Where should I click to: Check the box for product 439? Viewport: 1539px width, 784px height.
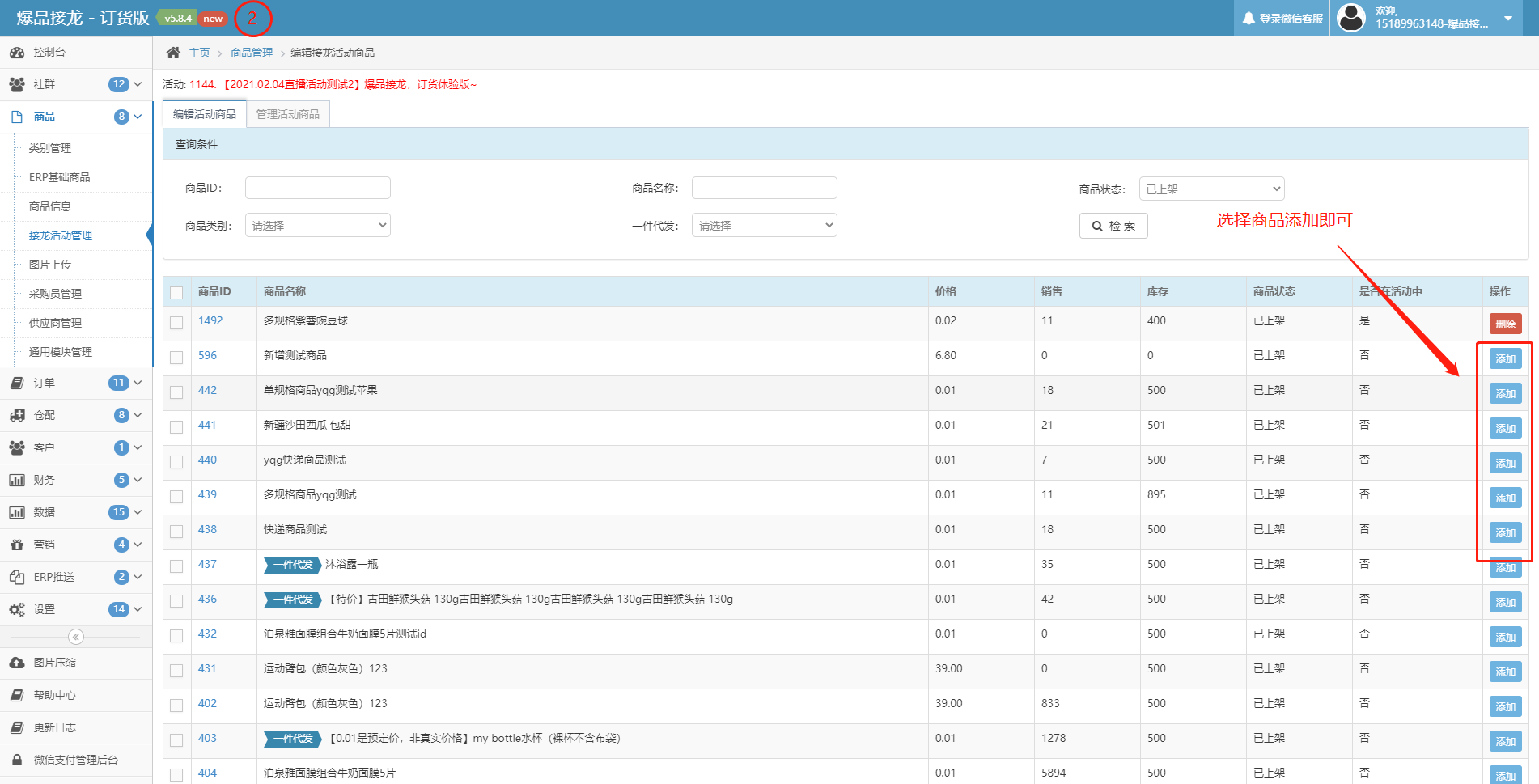[176, 497]
